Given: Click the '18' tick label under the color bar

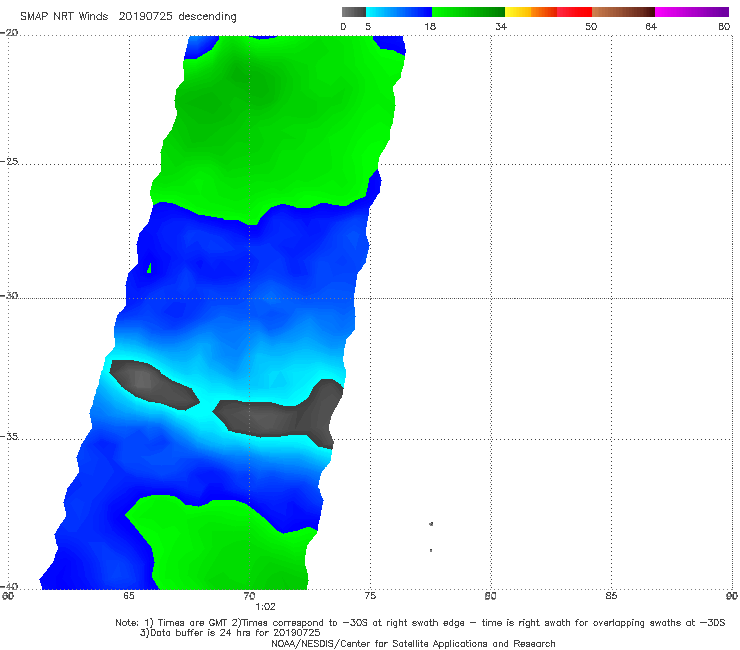Looking at the screenshot, I should 430,26.
